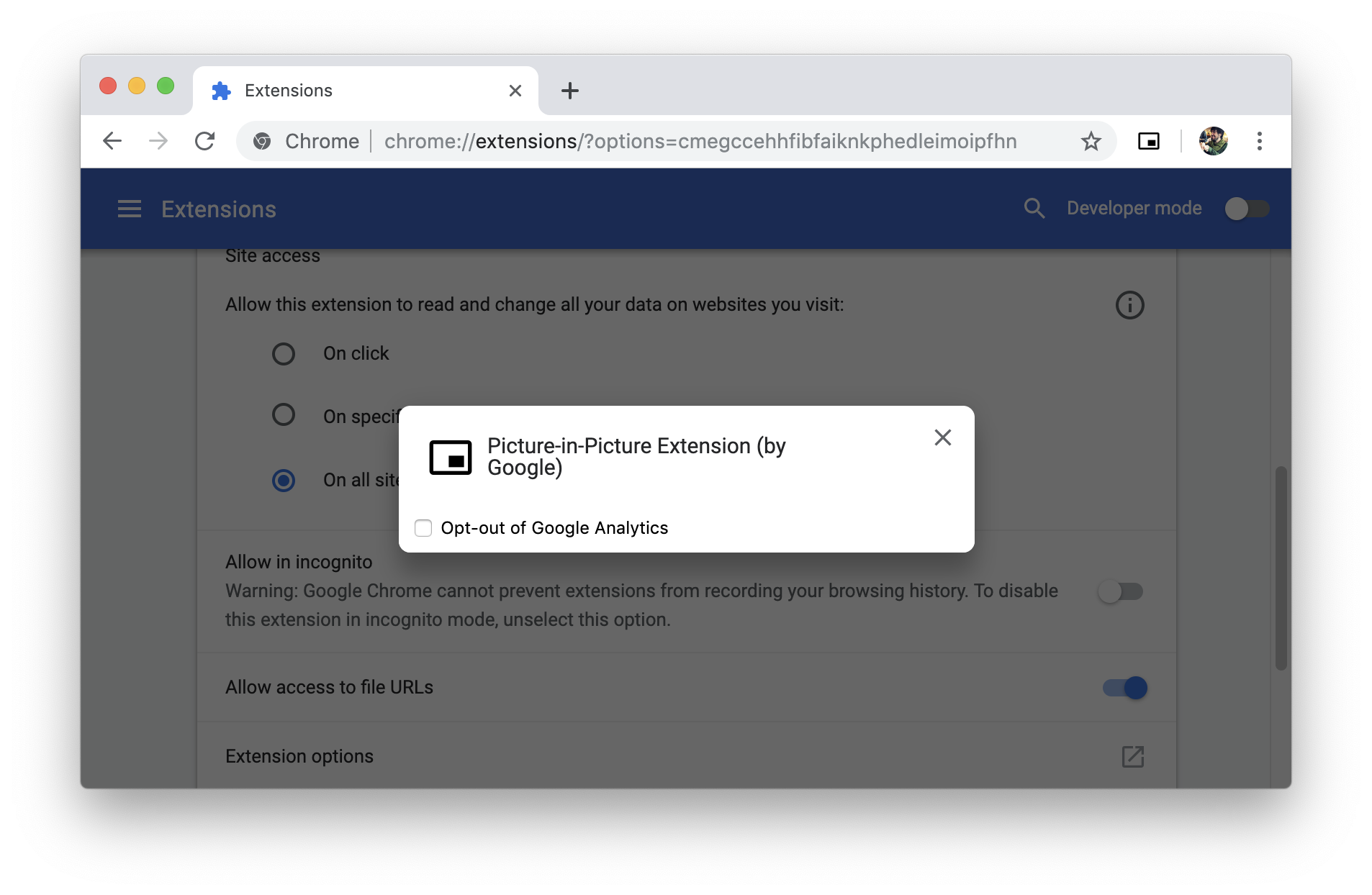Click the yellow minimize window button

[x=137, y=86]
